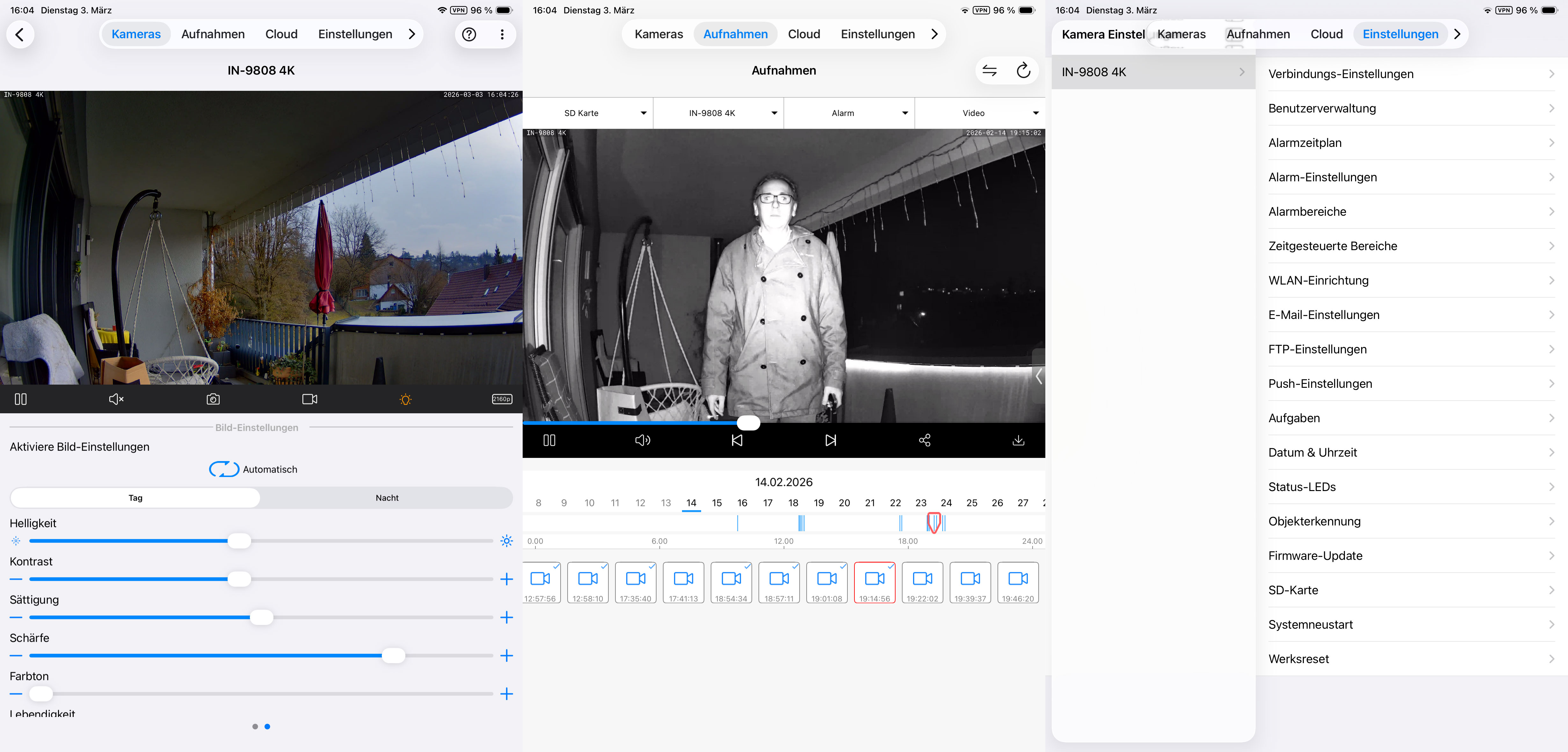Toggle the orange light bulb icon
Viewport: 1568px width, 752px height.
[405, 399]
